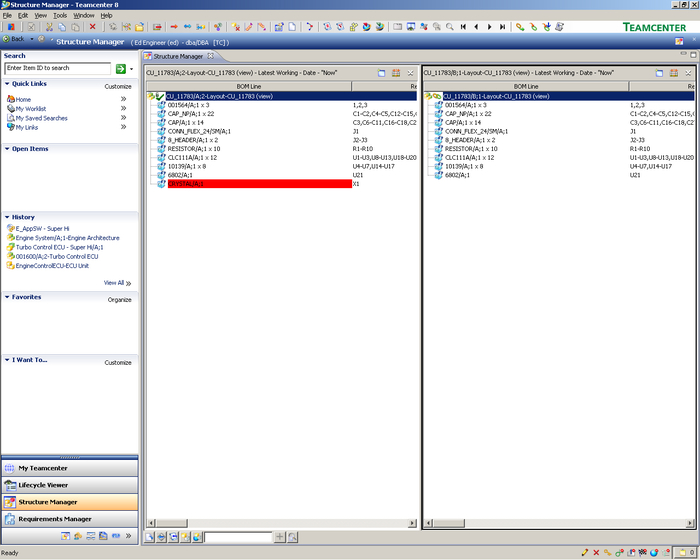Click the pencil edit toolbar icon

click(249, 27)
